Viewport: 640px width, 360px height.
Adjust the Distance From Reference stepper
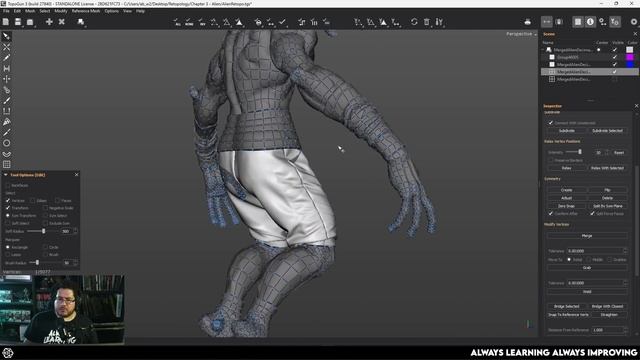(625, 330)
